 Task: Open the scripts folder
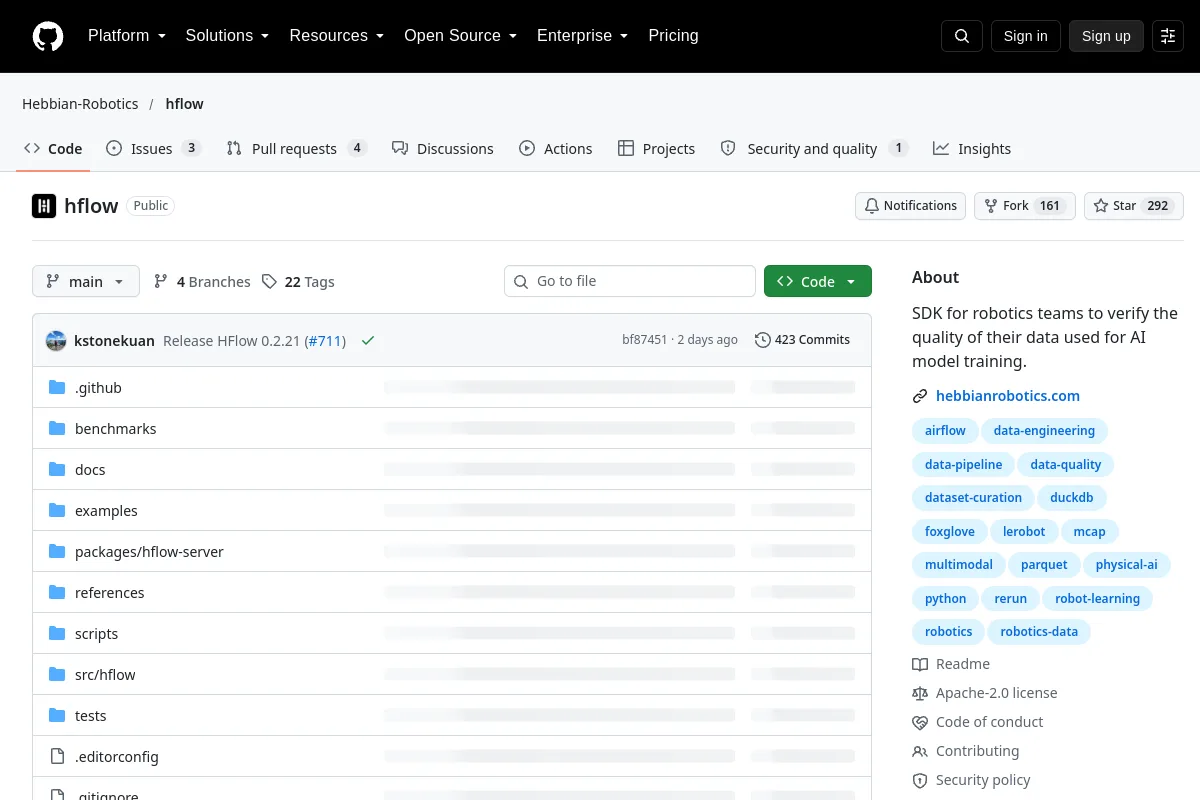(x=96, y=634)
